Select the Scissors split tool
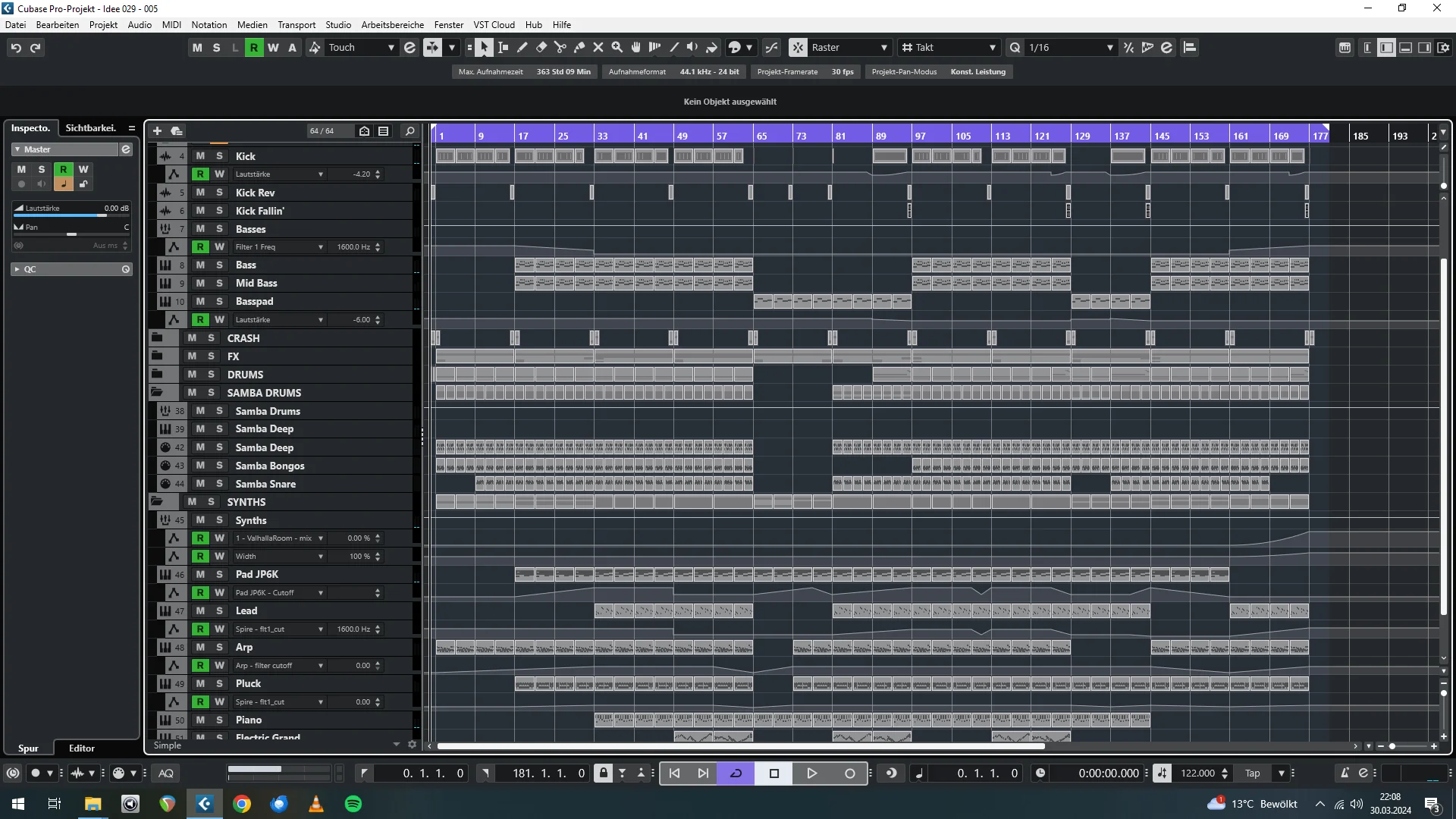The height and width of the screenshot is (819, 1456). pyautogui.click(x=560, y=47)
